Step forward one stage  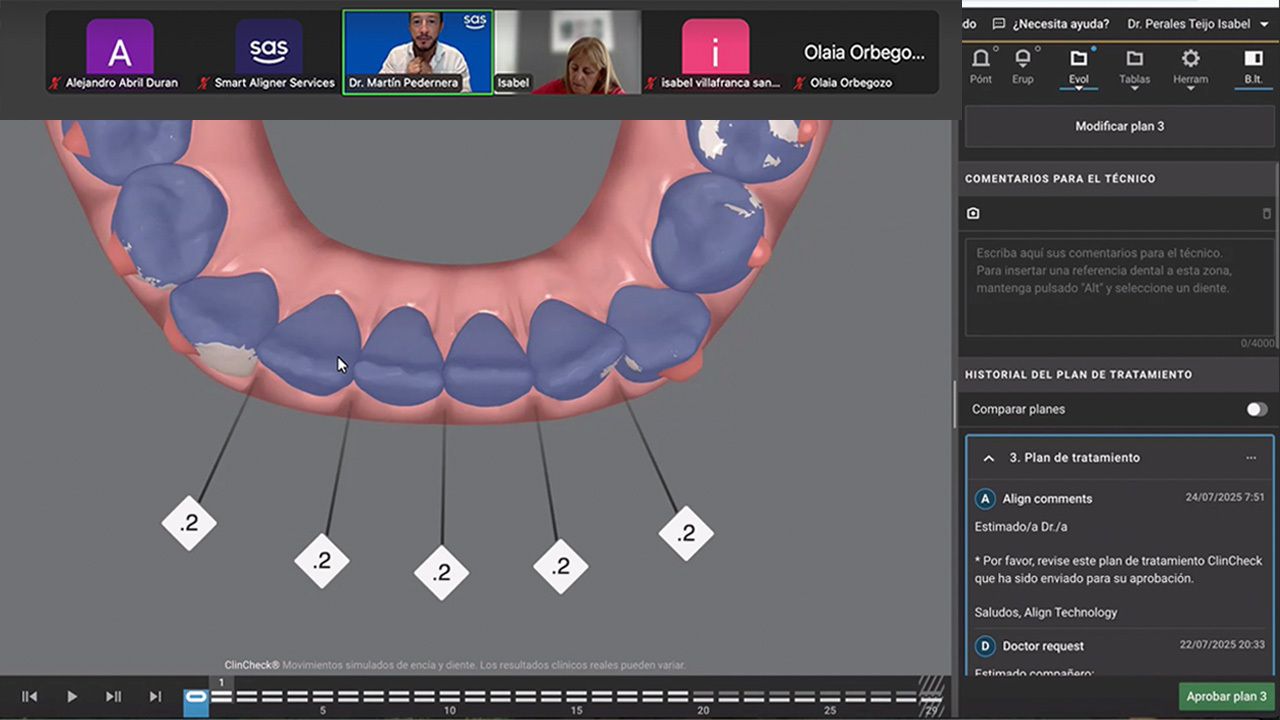coord(113,696)
